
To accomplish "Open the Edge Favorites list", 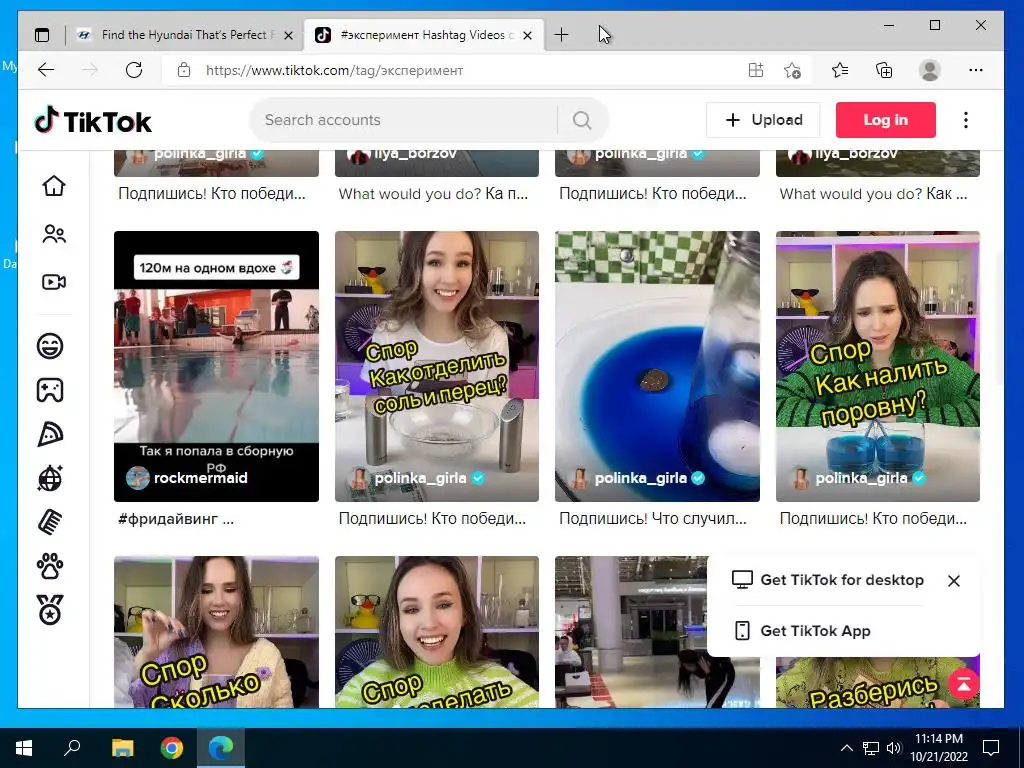I will point(840,70).
